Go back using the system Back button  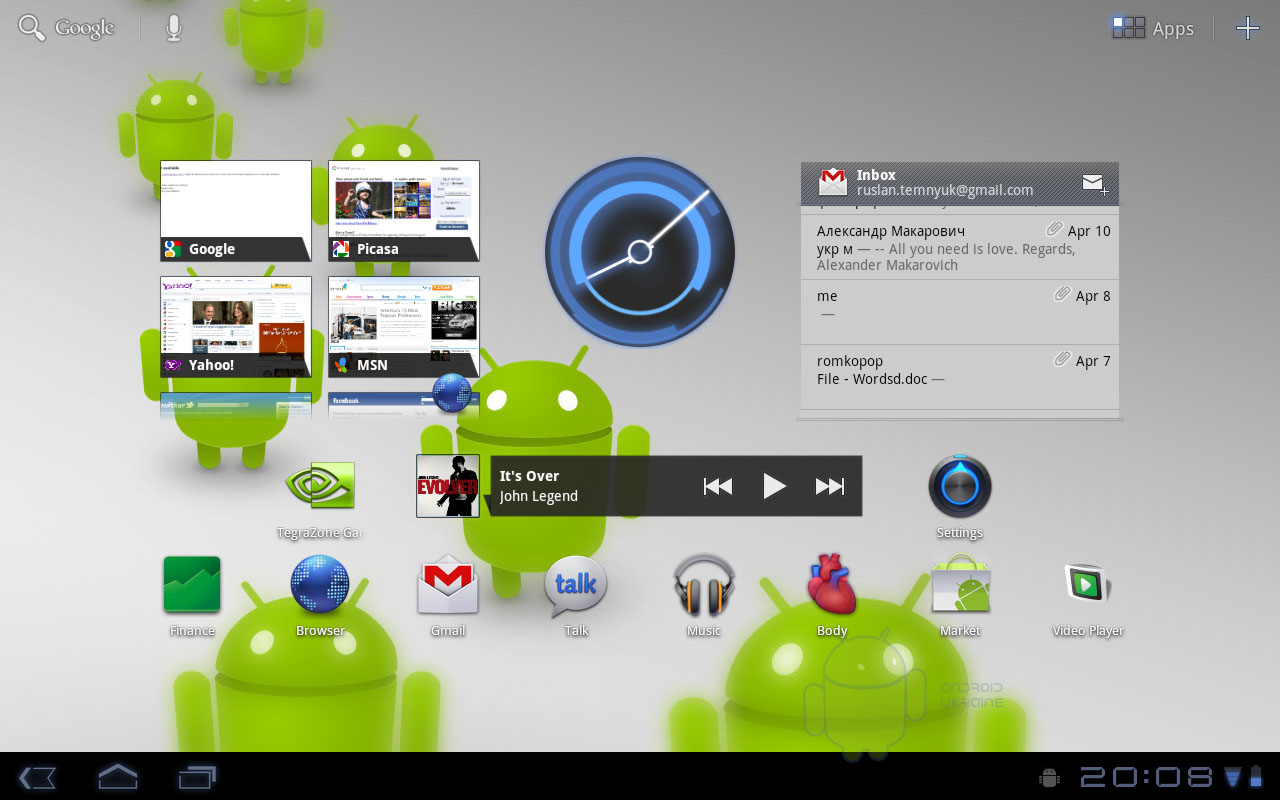coord(37,777)
